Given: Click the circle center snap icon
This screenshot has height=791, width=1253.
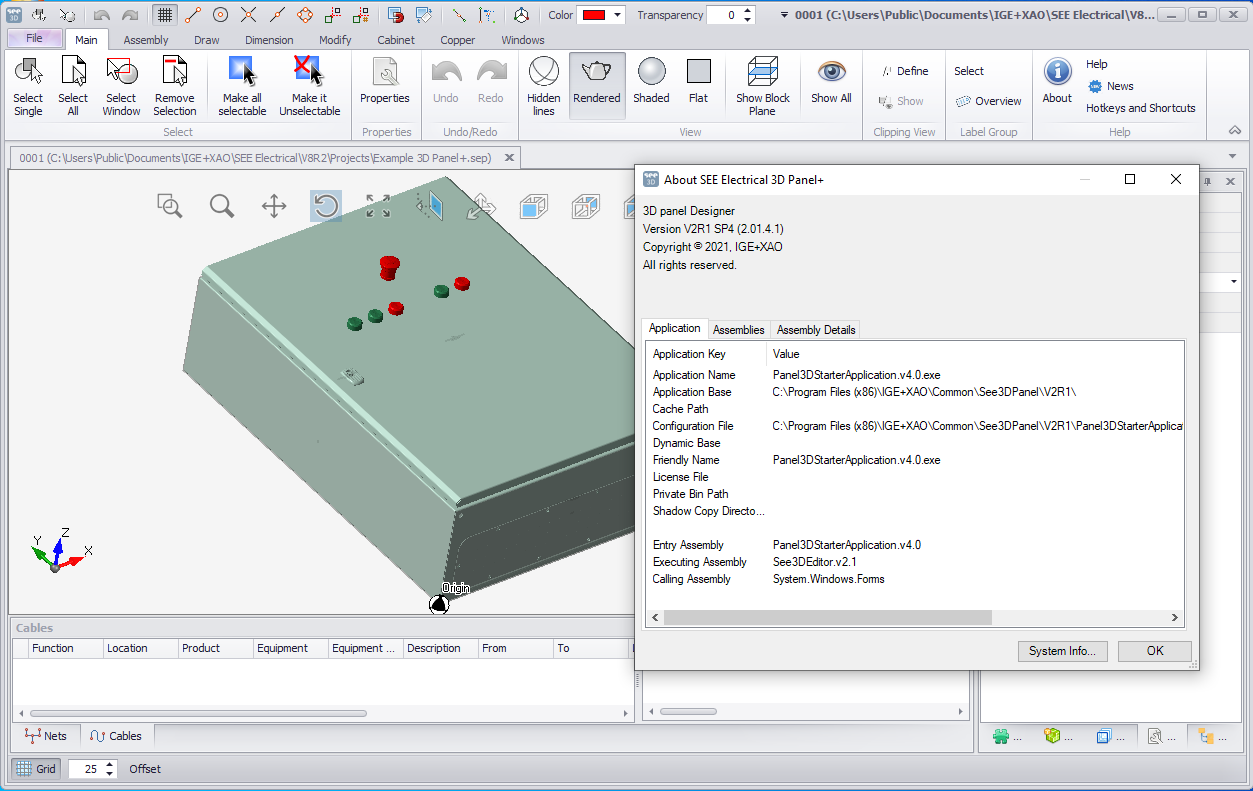Looking at the screenshot, I should point(221,15).
